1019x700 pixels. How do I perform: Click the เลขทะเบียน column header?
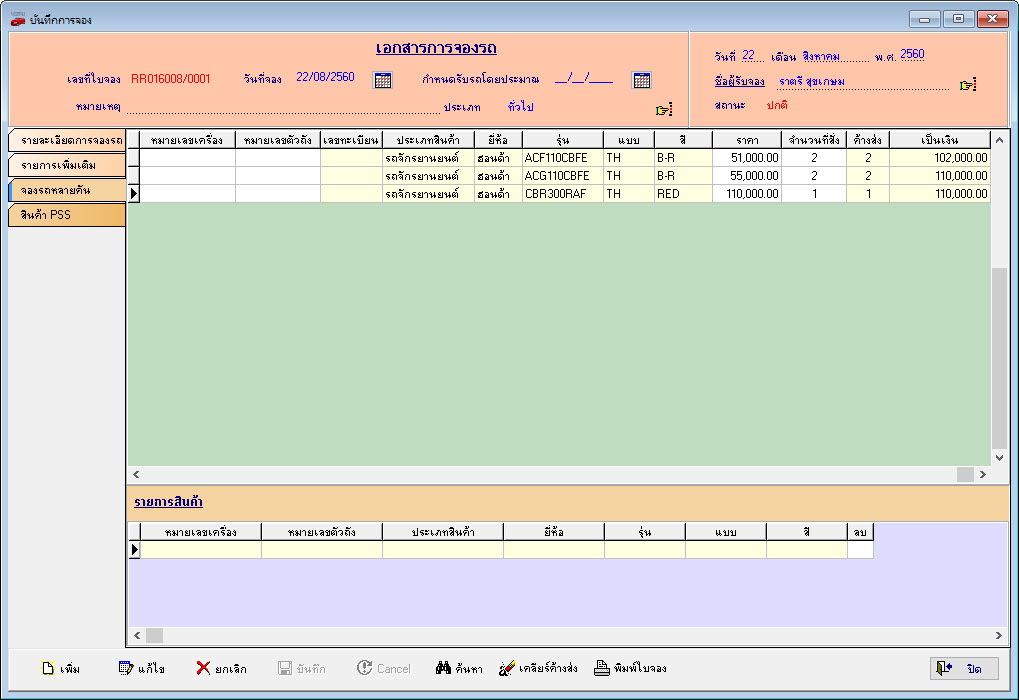point(351,140)
